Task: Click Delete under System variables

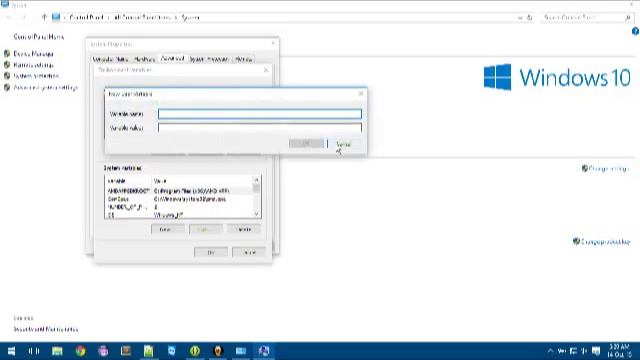Action: 244,229
